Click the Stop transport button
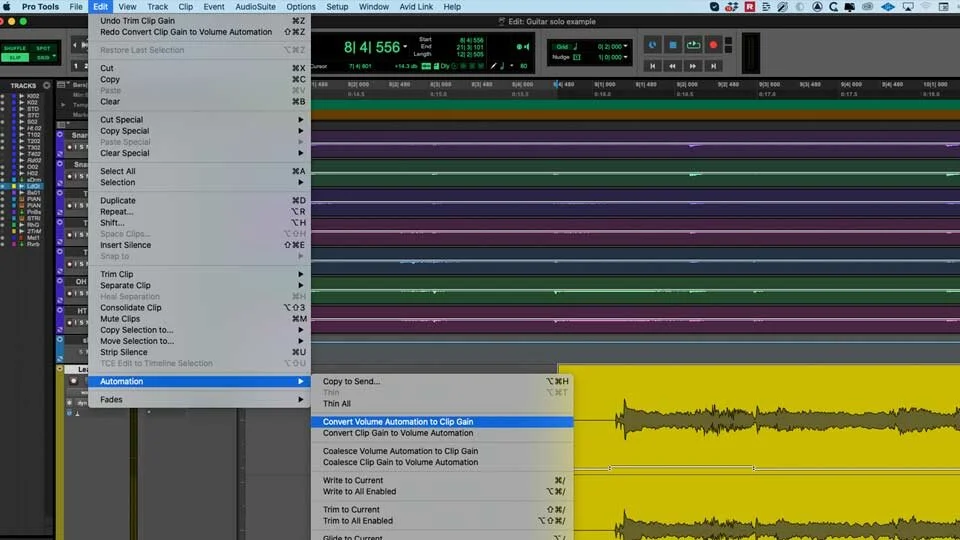The image size is (960, 540). click(x=673, y=45)
